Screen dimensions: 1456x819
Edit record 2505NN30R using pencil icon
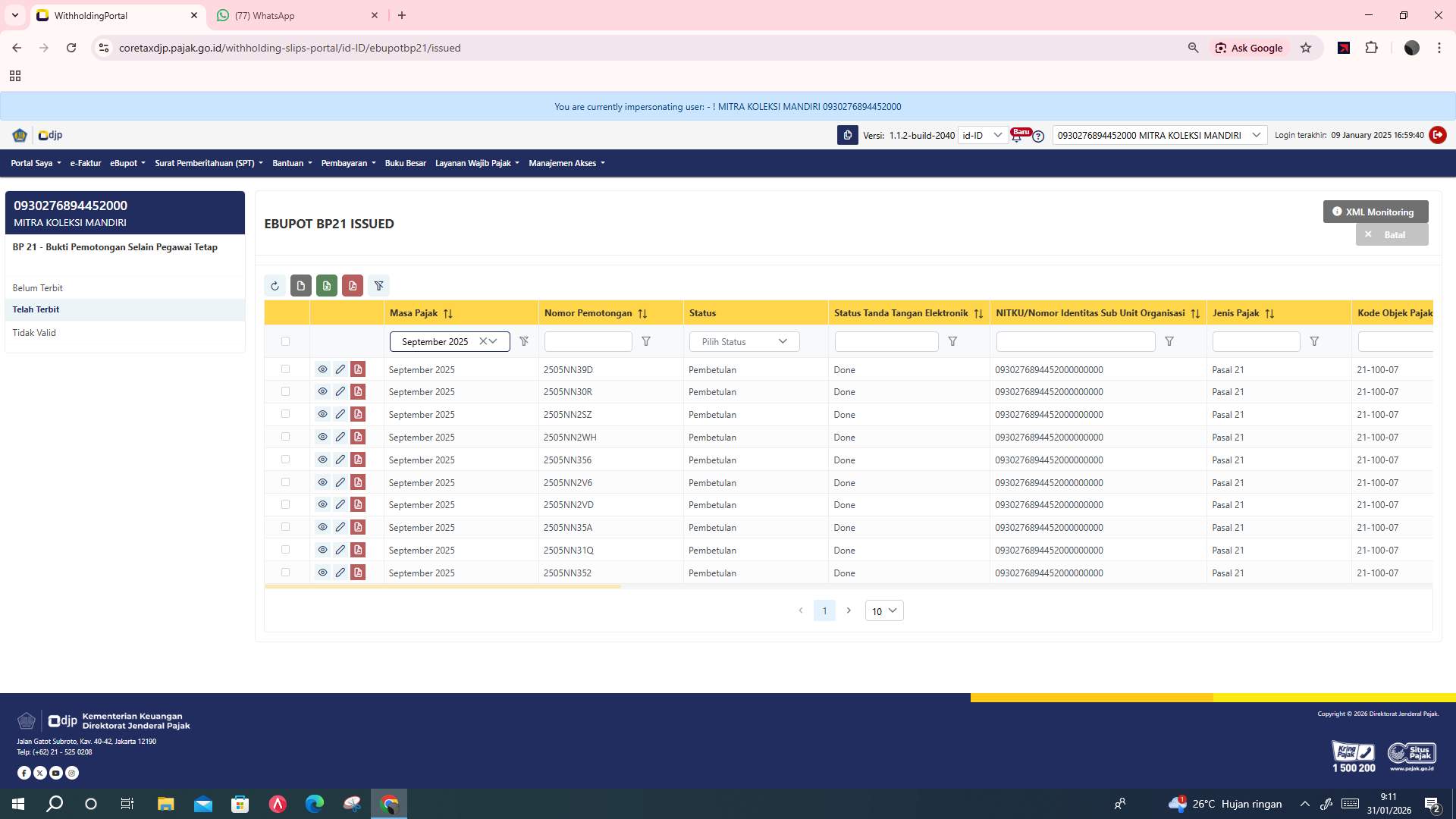[340, 391]
